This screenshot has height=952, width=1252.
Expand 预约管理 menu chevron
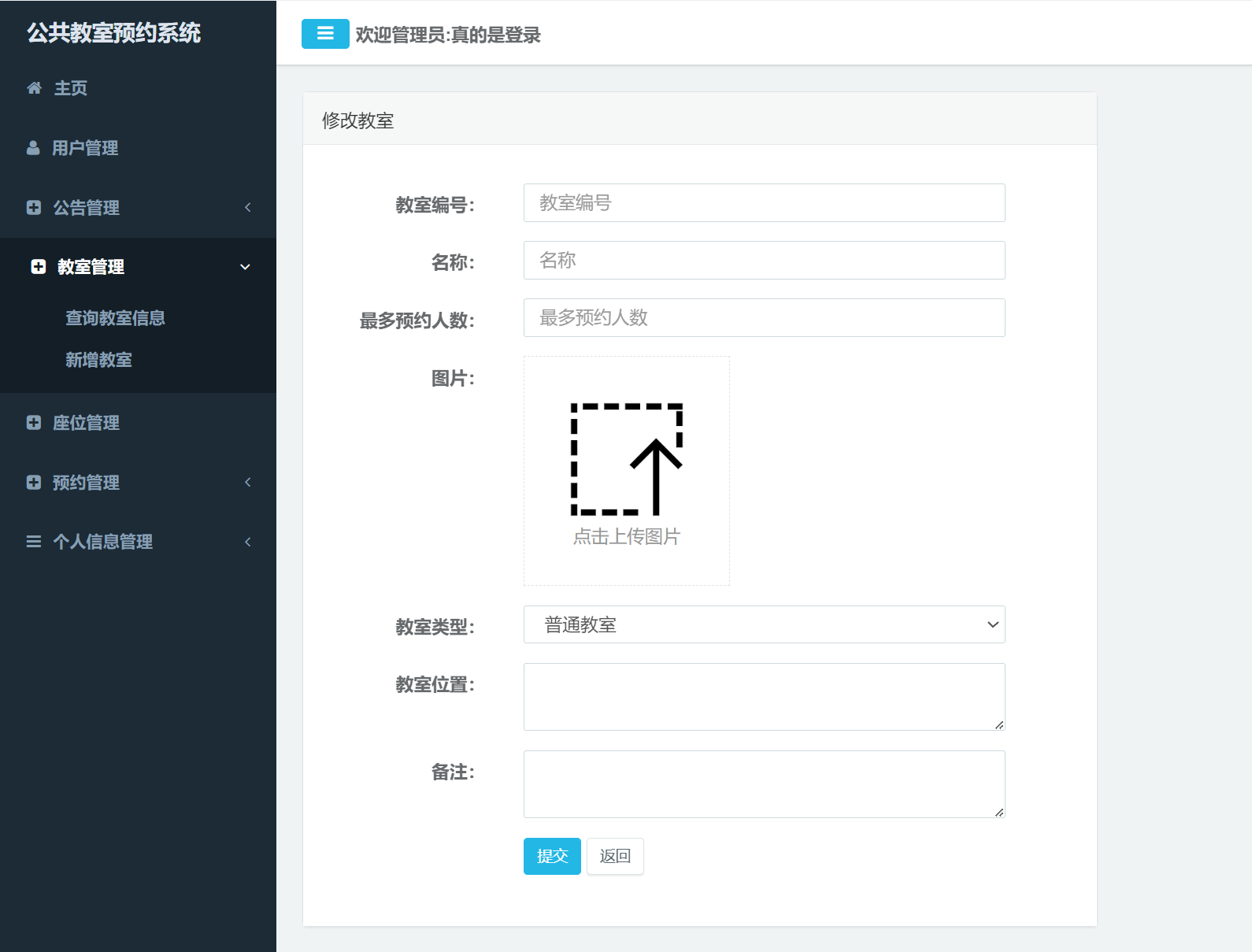(x=248, y=483)
